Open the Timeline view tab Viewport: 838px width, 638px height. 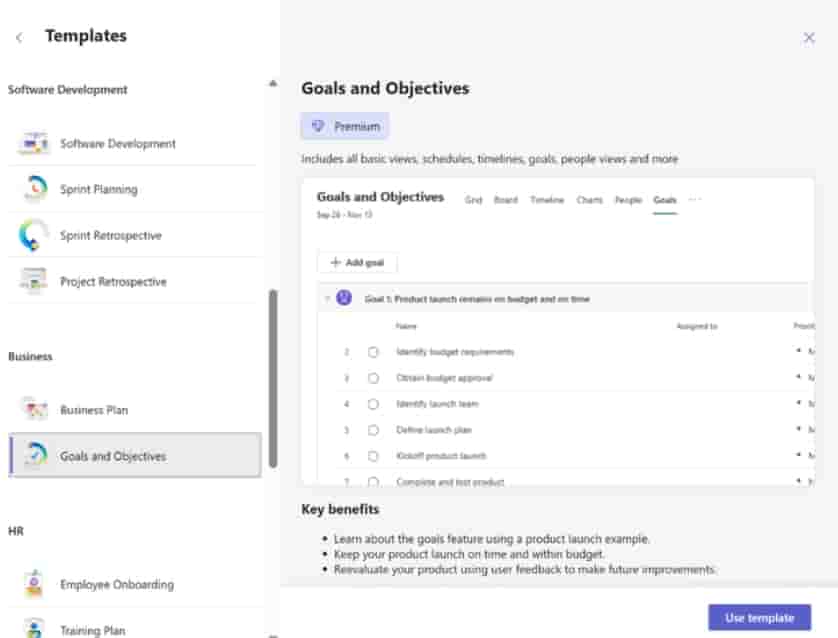(547, 200)
